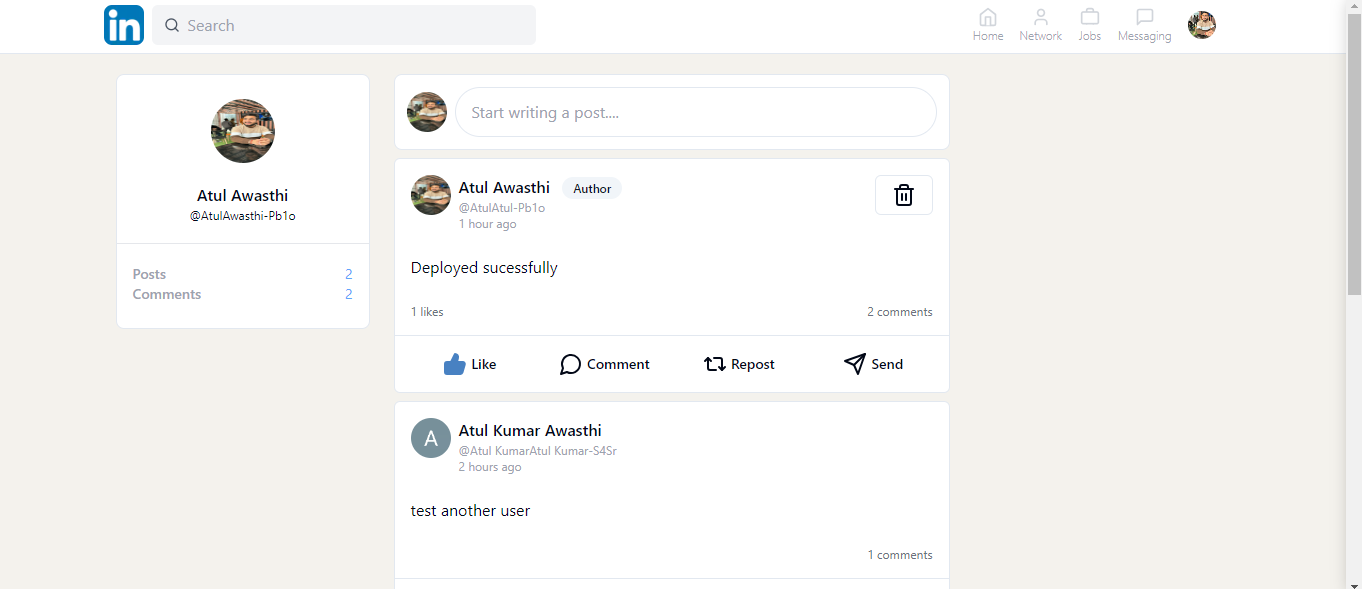This screenshot has width=1362, height=589.
Task: Open the profile avatar in navbar
Action: (x=1201, y=25)
